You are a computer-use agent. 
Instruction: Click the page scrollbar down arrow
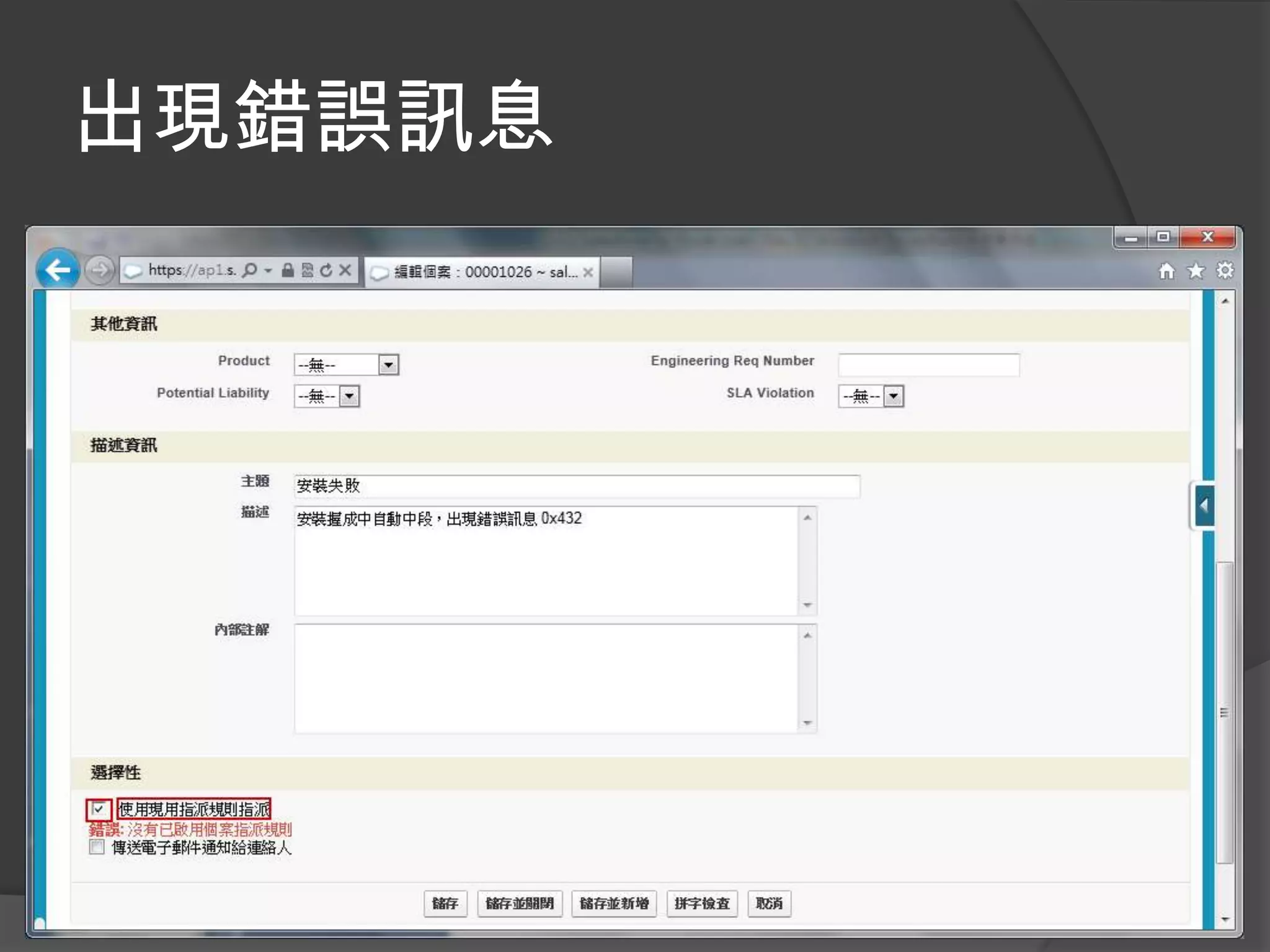point(1225,919)
